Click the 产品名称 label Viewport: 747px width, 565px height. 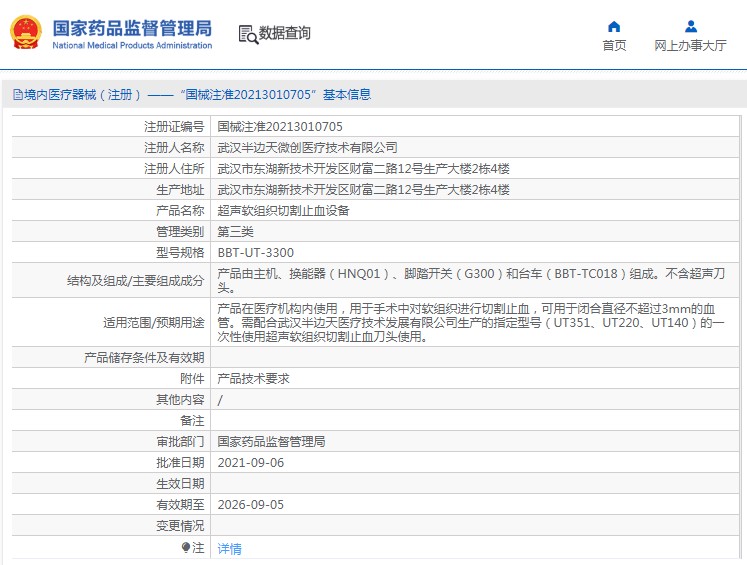(x=180, y=211)
